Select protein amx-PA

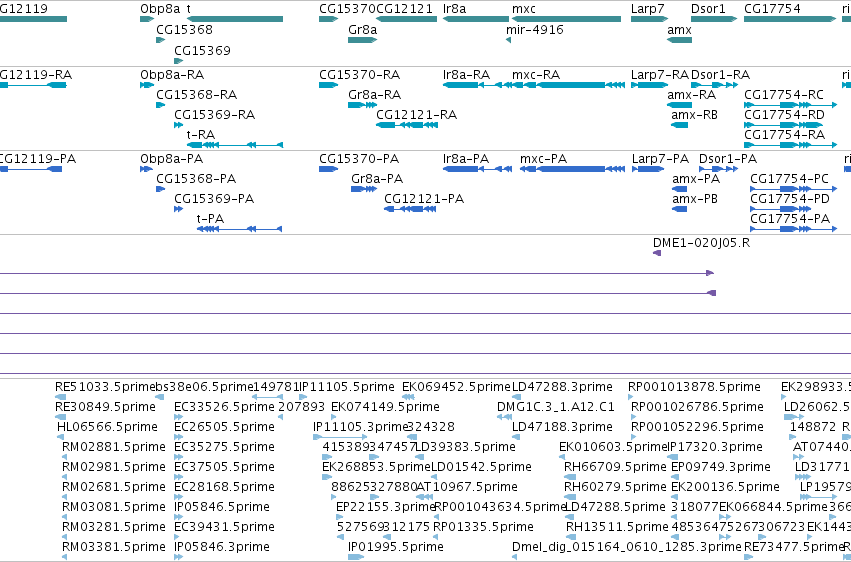click(x=679, y=189)
